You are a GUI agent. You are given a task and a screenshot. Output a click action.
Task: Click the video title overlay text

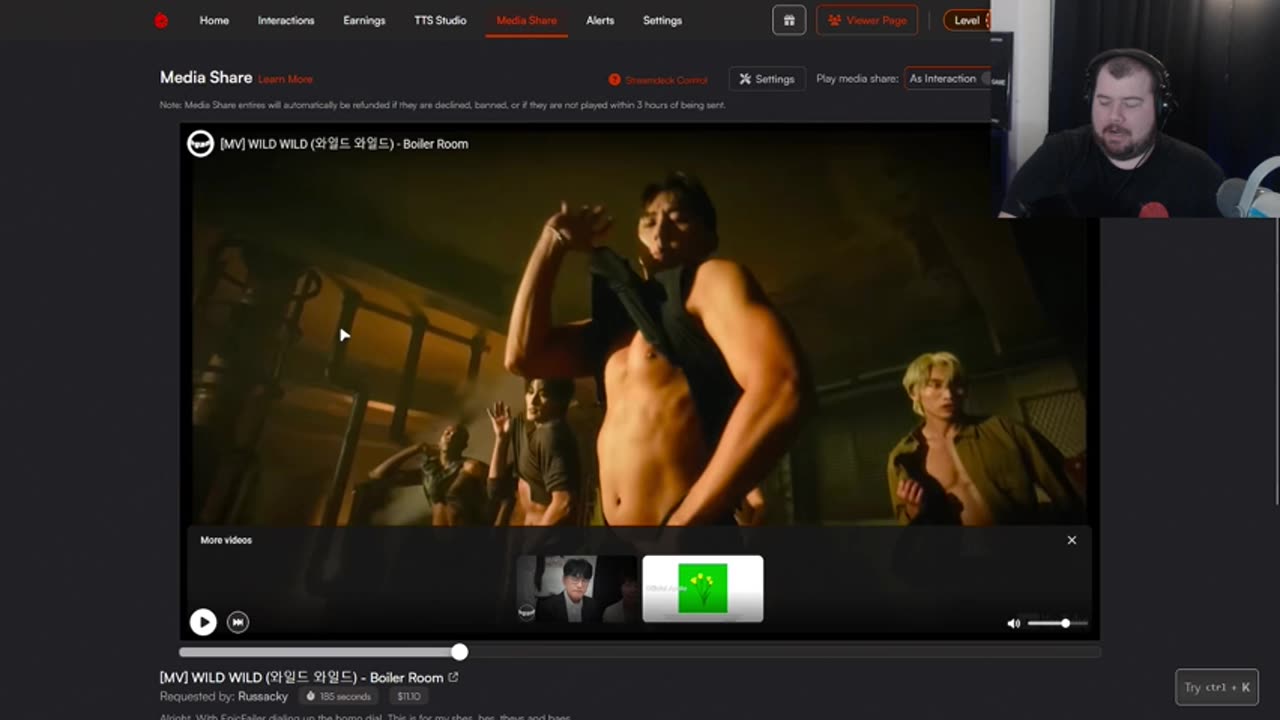coord(344,144)
